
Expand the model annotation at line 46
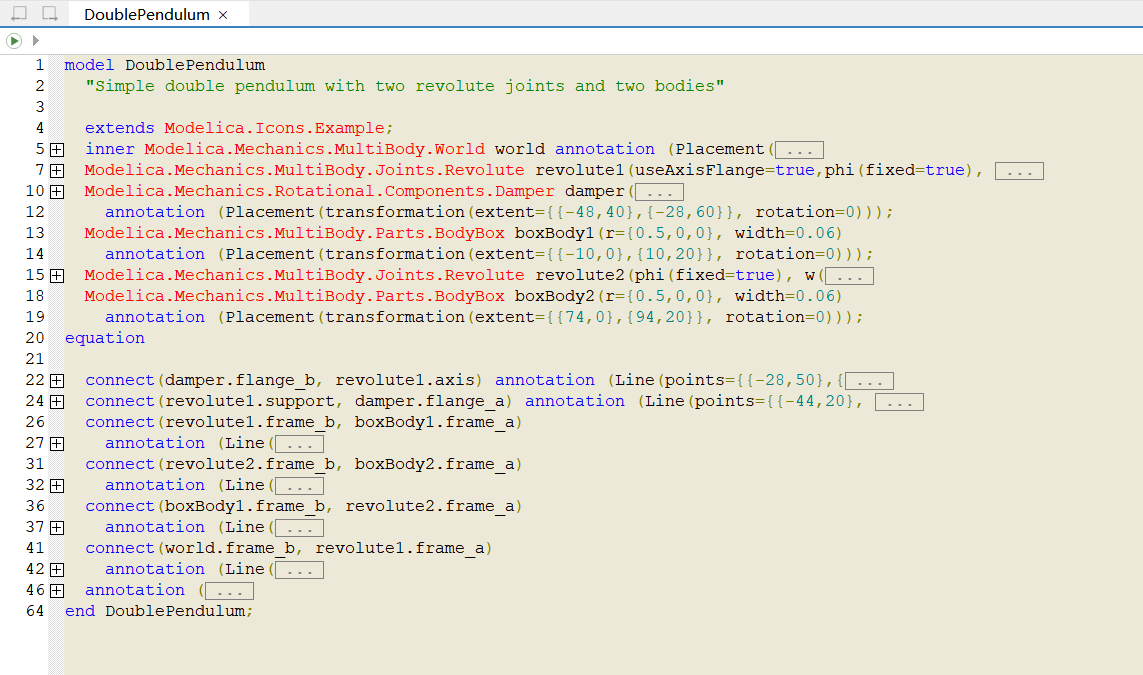[x=57, y=590]
